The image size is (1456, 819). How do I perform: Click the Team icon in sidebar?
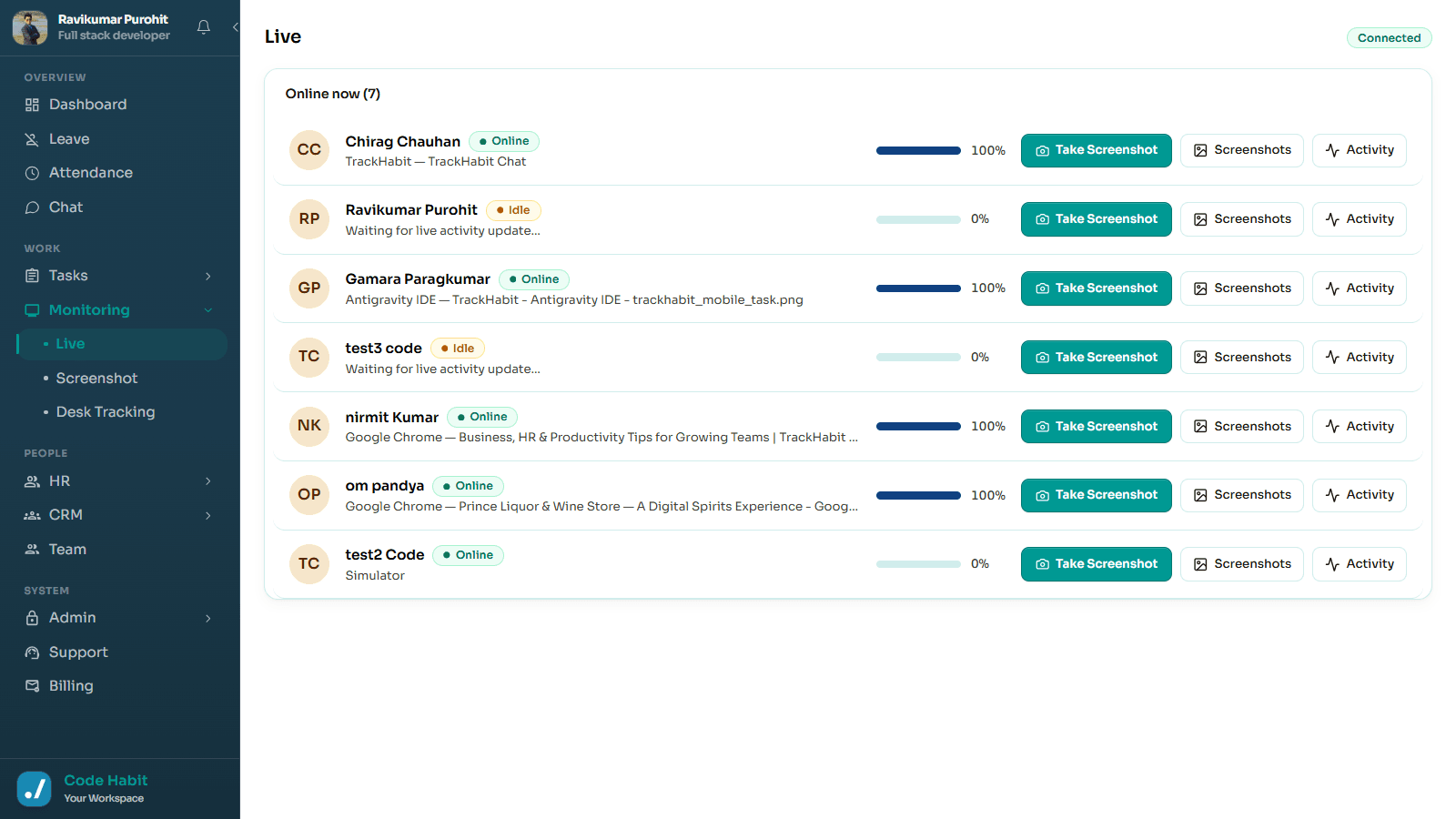click(32, 550)
